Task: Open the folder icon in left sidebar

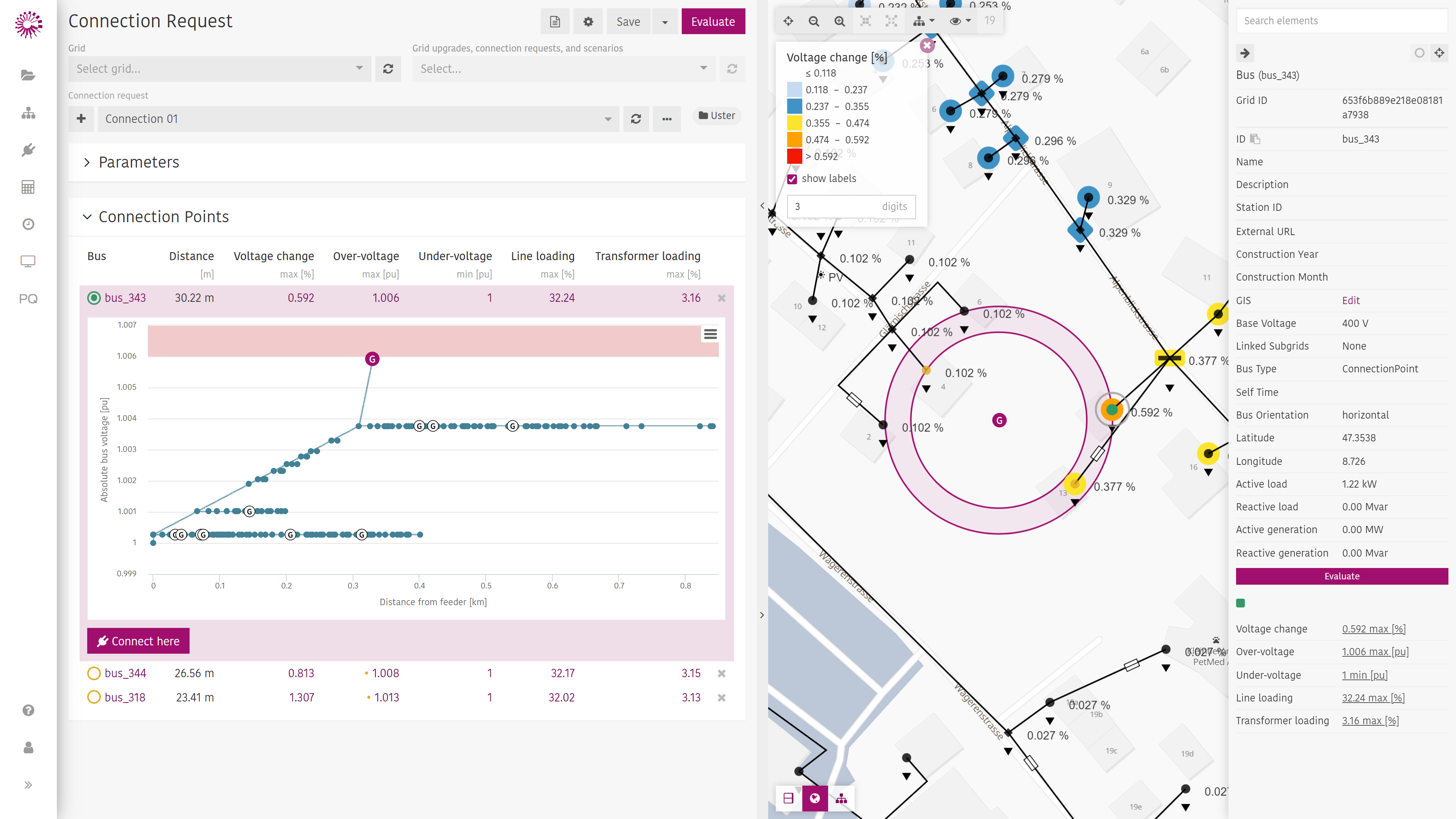Action: point(28,75)
